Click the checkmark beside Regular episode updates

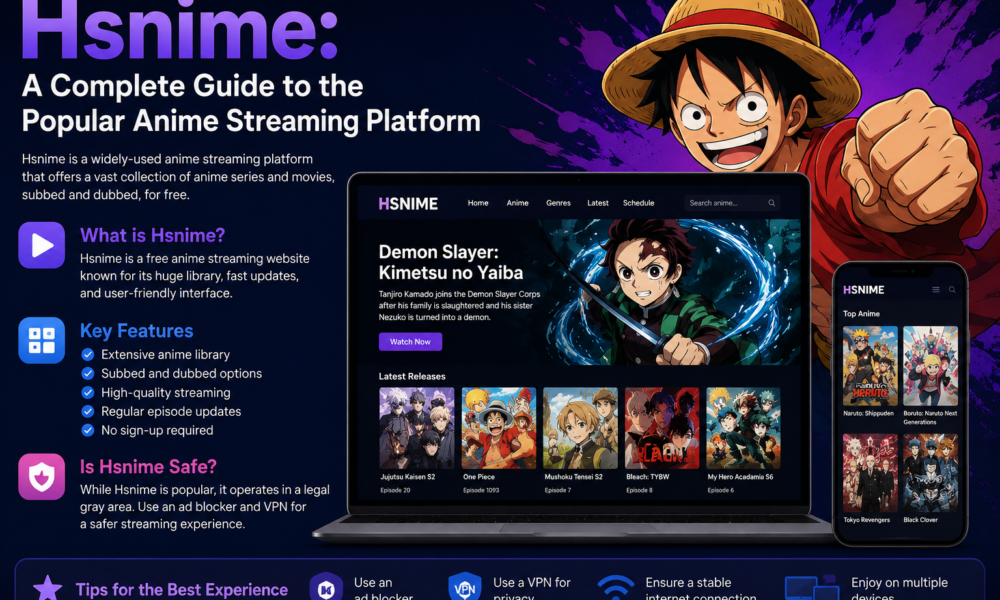point(88,411)
